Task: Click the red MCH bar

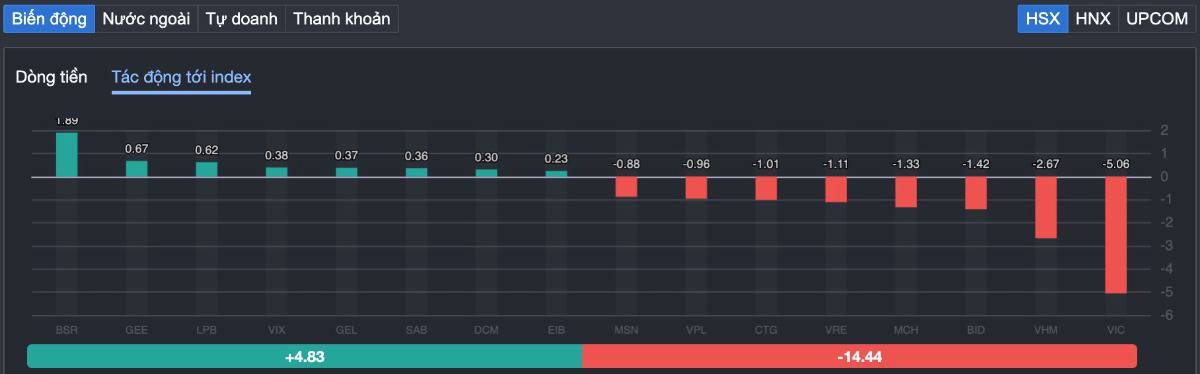Action: 906,192
